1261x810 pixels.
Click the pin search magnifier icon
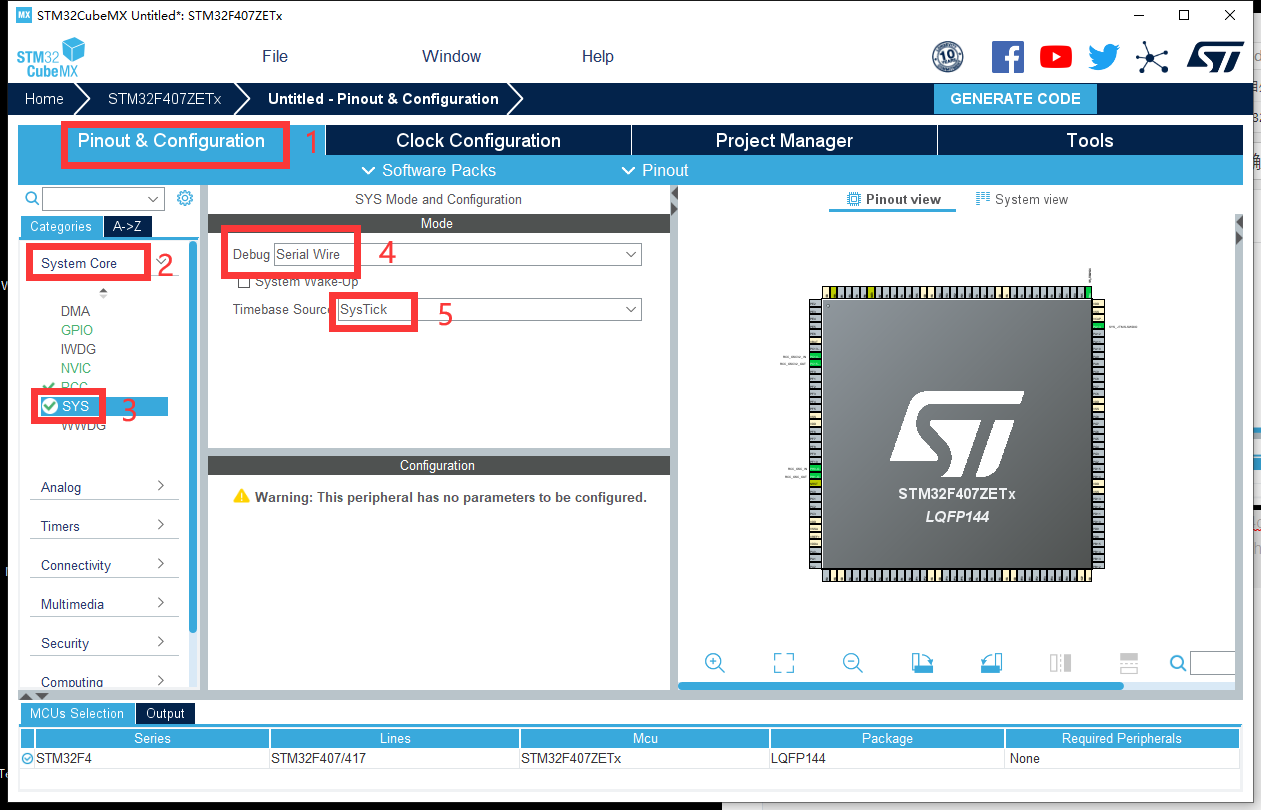point(1178,662)
